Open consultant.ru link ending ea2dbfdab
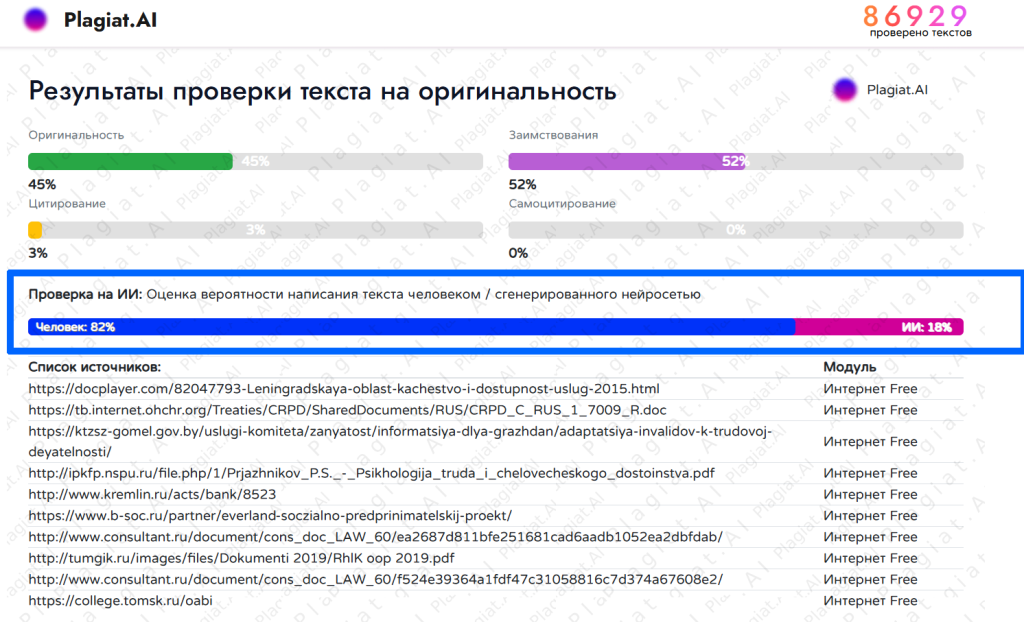1024x622 pixels. tap(376, 537)
